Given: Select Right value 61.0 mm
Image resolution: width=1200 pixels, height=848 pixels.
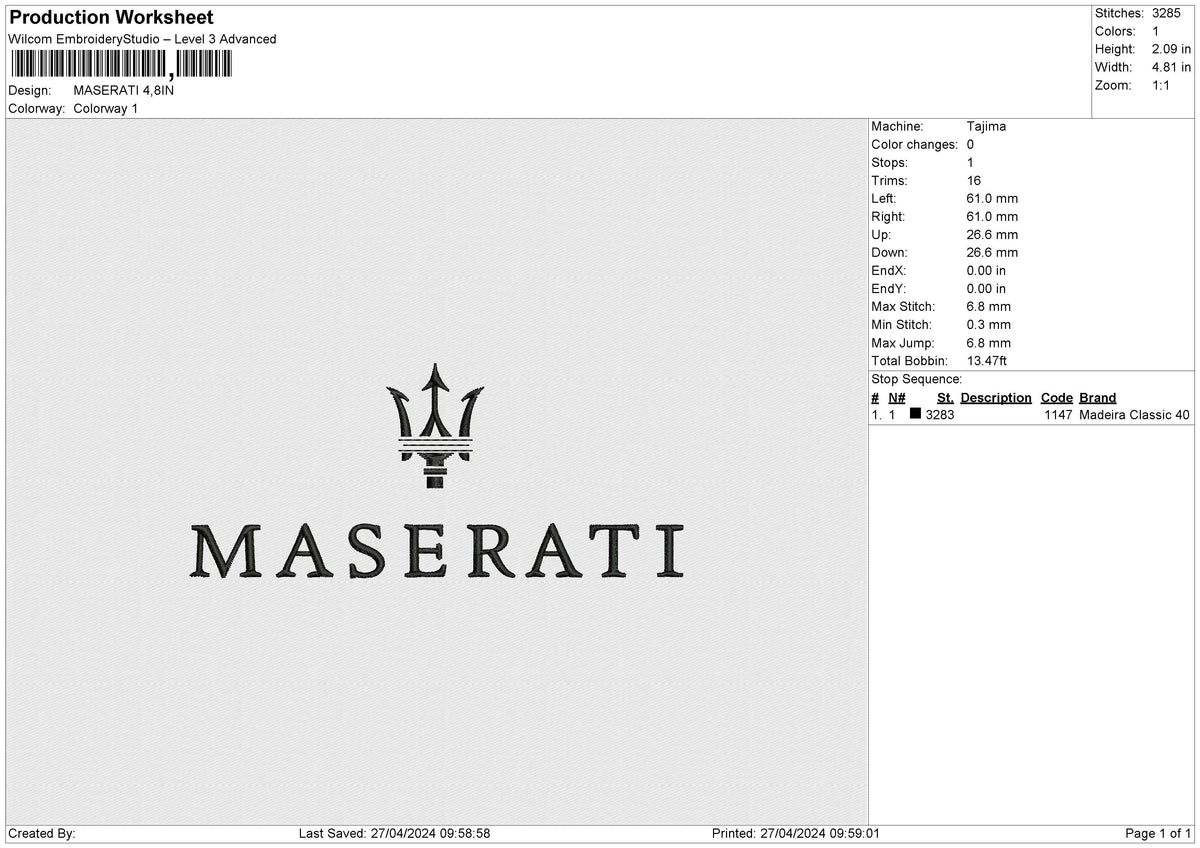Looking at the screenshot, I should (992, 216).
